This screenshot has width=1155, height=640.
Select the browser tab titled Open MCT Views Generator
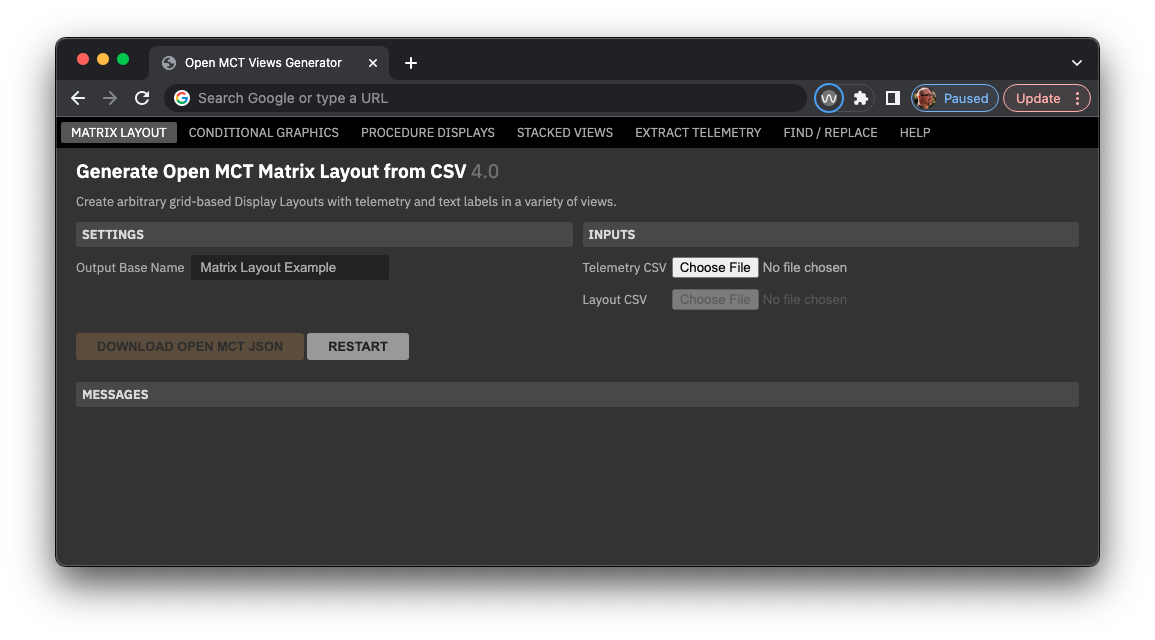click(269, 63)
